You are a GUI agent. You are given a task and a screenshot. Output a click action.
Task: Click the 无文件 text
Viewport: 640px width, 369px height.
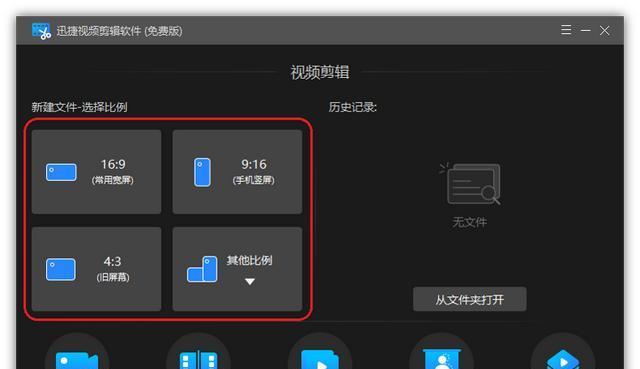pyautogui.click(x=470, y=222)
